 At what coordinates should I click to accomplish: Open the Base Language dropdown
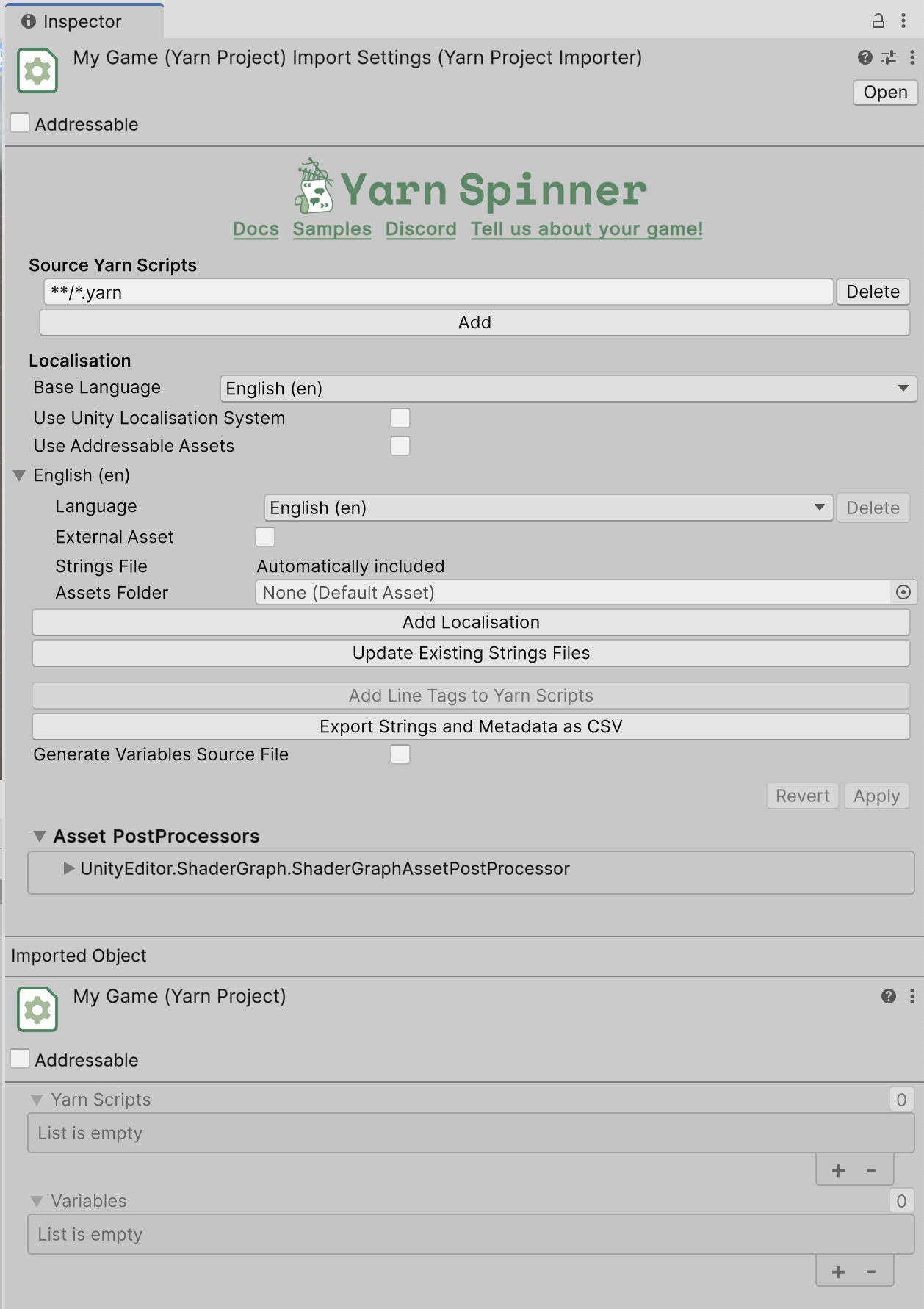click(568, 389)
